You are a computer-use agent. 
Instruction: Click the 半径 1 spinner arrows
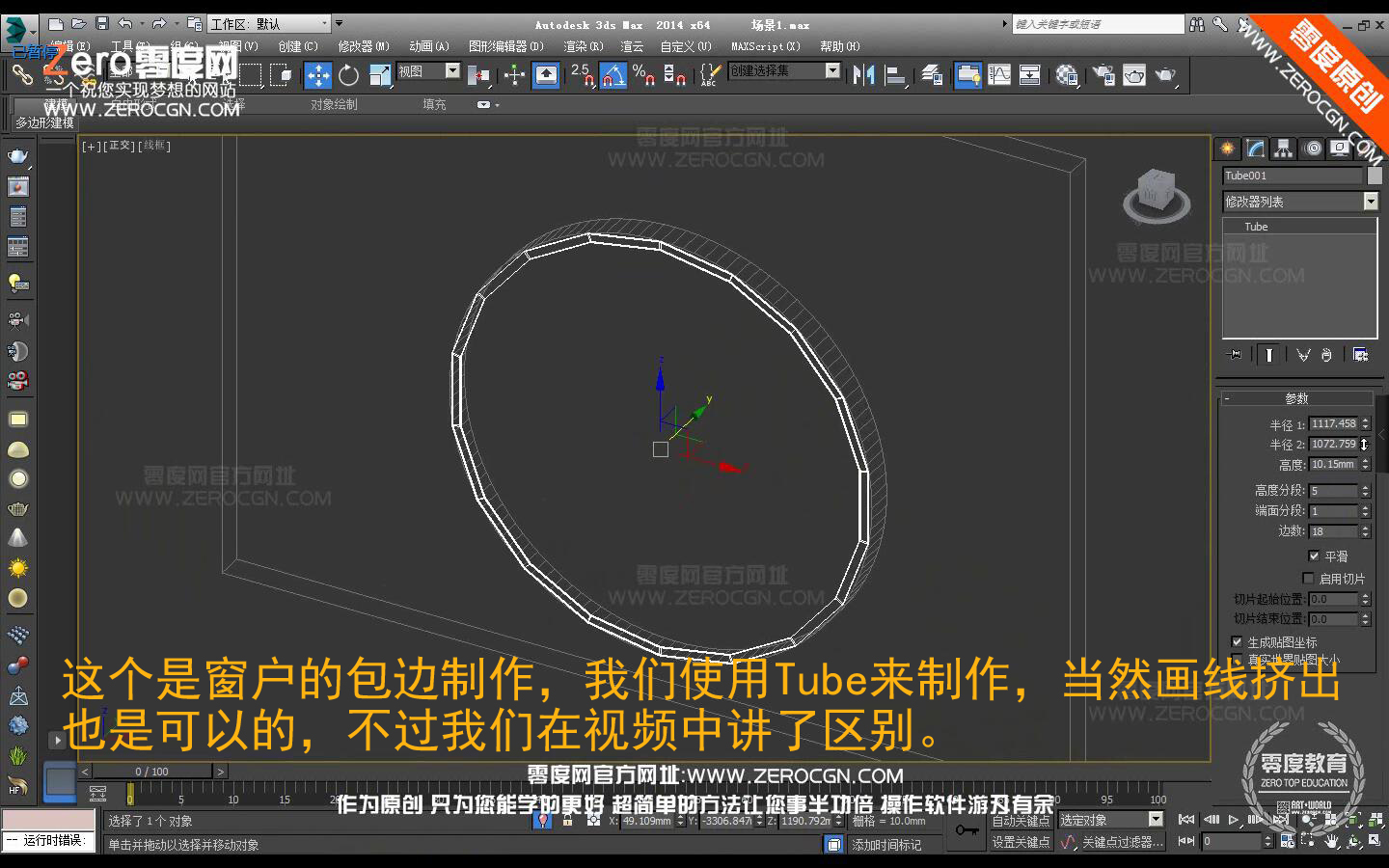pyautogui.click(x=1365, y=423)
